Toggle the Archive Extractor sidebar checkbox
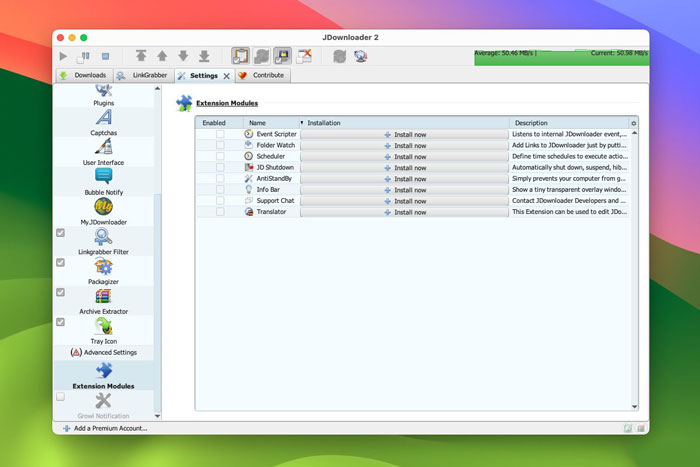The width and height of the screenshot is (700, 467). pyautogui.click(x=61, y=292)
